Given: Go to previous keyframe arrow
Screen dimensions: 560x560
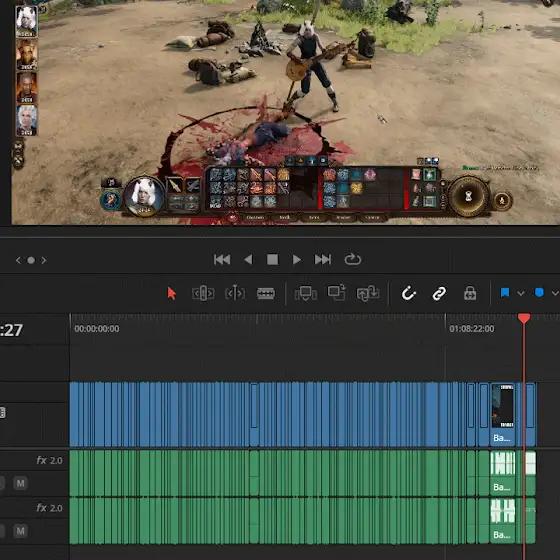Looking at the screenshot, I should coord(18,260).
